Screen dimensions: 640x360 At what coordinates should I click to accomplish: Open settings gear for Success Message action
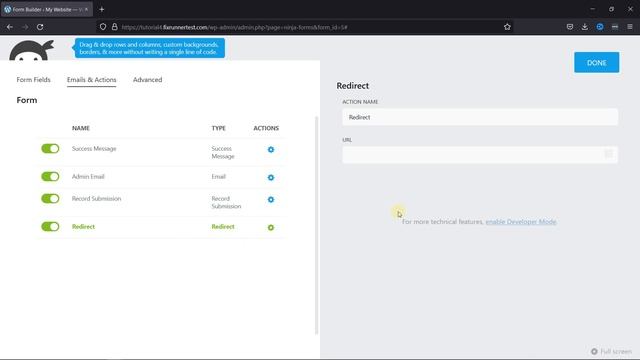271,150
